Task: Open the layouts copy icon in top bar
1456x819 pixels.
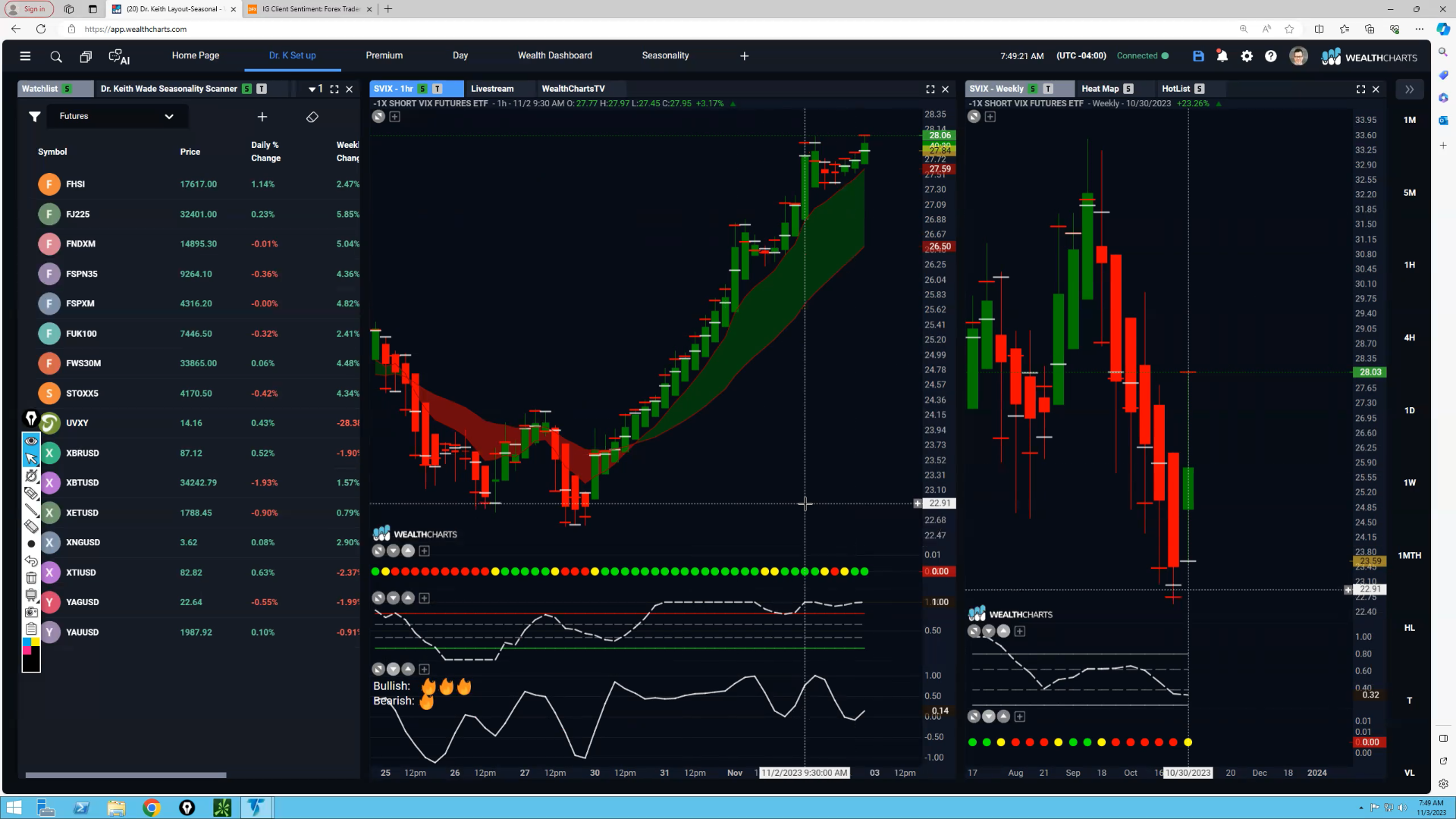Action: pyautogui.click(x=86, y=57)
